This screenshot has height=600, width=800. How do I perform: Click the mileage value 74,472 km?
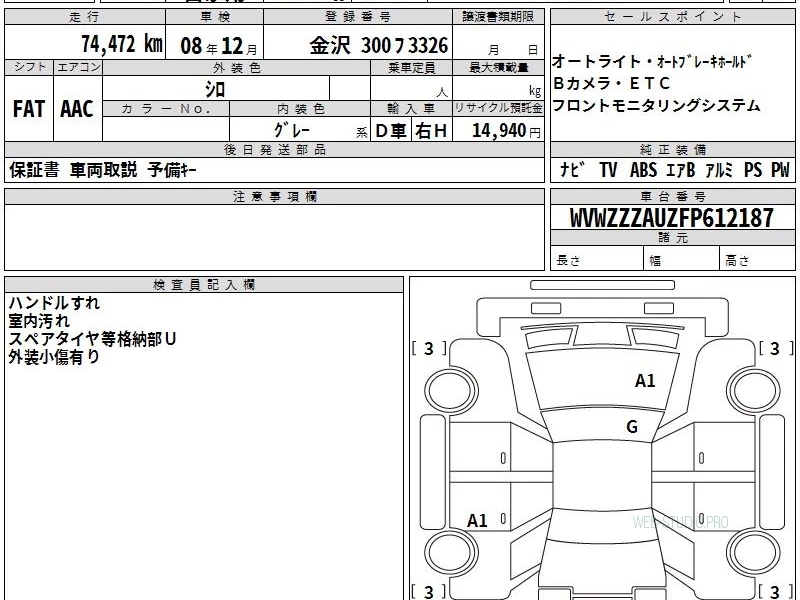click(x=122, y=44)
